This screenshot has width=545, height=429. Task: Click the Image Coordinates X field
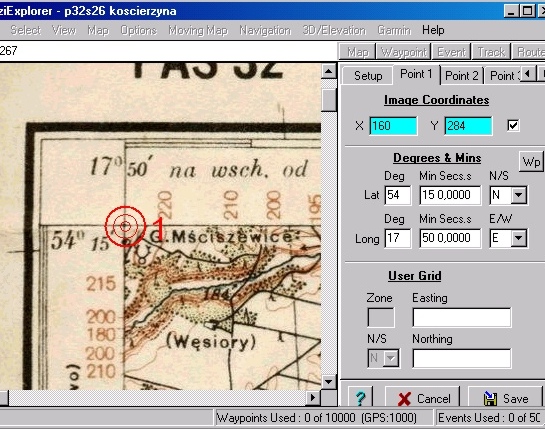393,126
